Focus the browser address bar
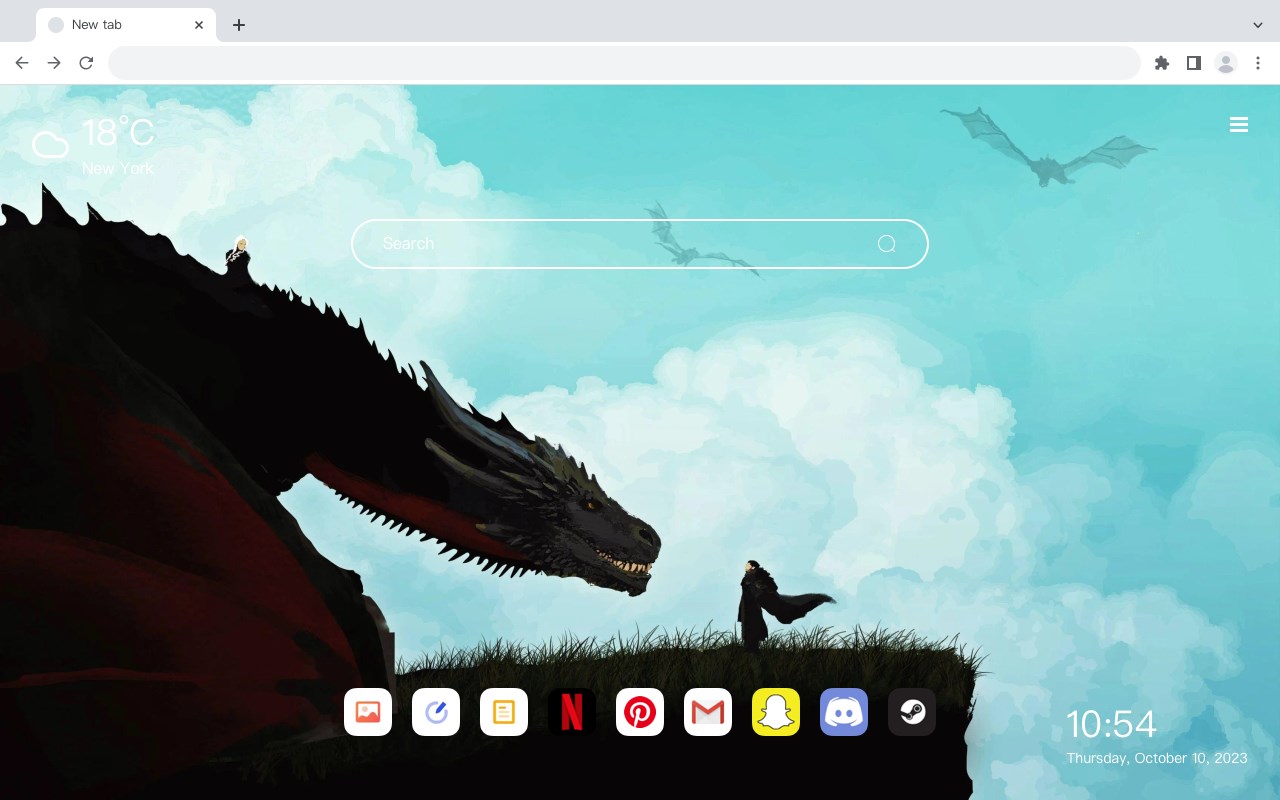The image size is (1280, 800). (x=624, y=63)
